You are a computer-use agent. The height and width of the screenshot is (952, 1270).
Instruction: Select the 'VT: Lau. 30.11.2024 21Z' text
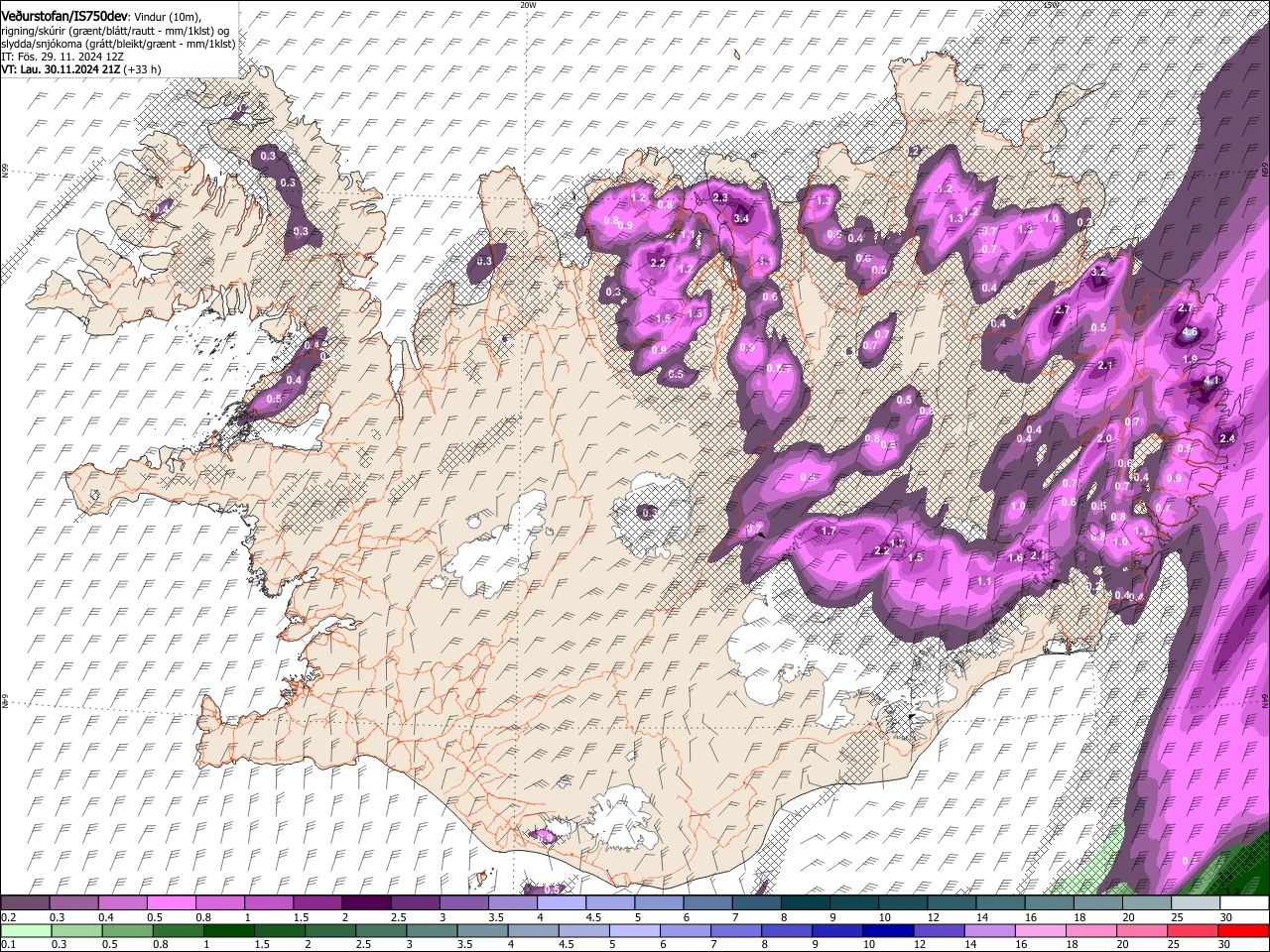coord(62,69)
